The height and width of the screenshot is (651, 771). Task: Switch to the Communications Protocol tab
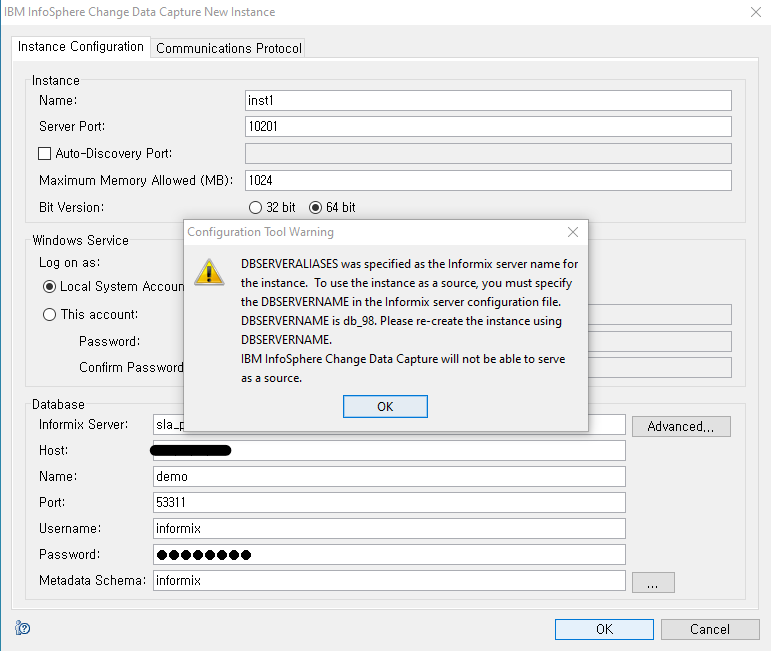point(228,48)
